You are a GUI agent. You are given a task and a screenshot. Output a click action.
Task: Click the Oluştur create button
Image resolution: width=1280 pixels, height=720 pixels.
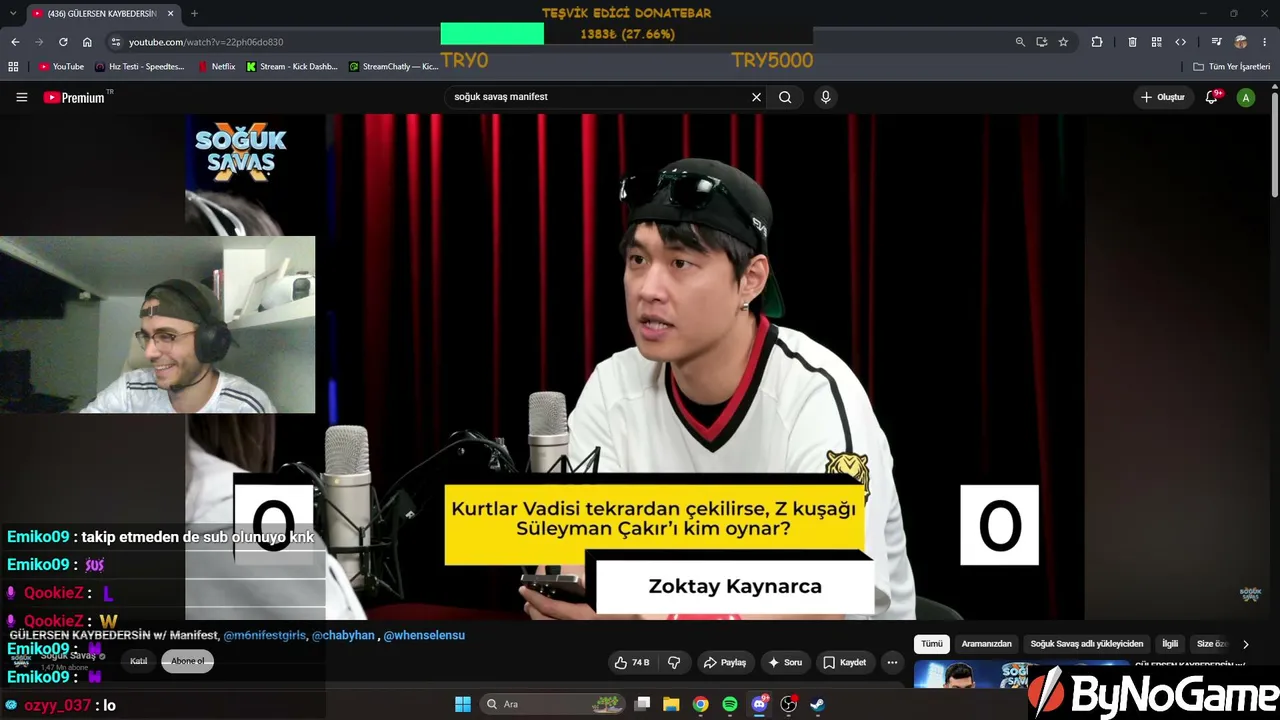(x=1163, y=97)
